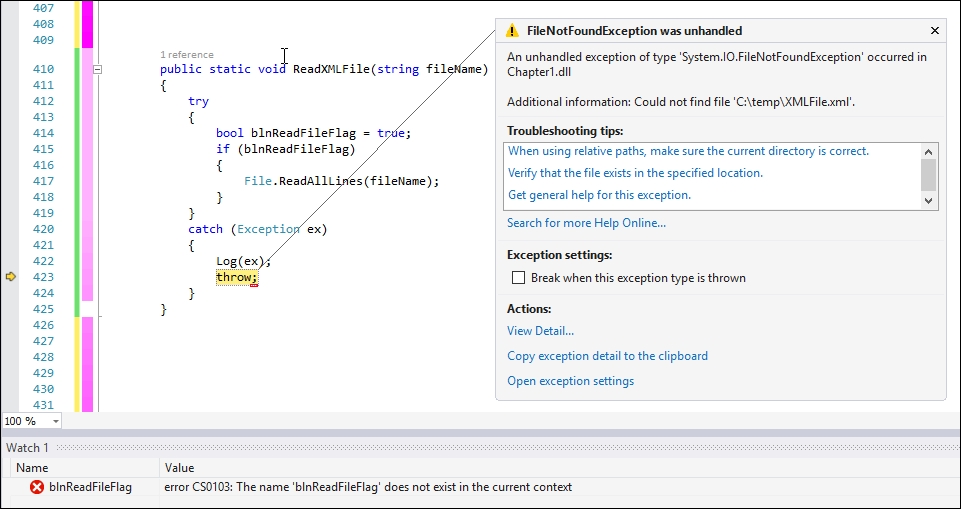
Task: Click the troubleshooting tips scroll-down arrow
Action: point(928,200)
